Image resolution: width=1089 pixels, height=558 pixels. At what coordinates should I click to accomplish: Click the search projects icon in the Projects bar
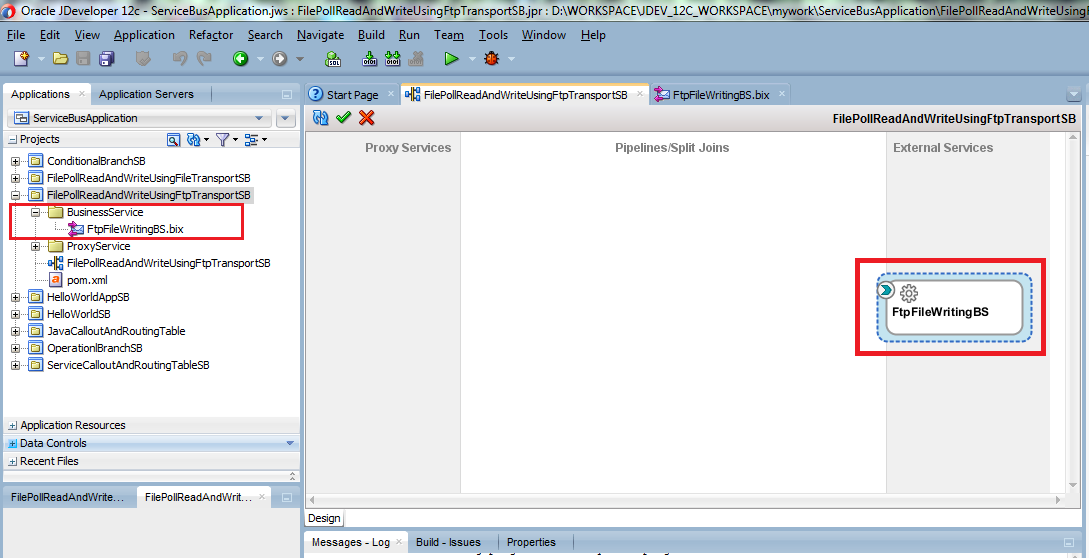pyautogui.click(x=174, y=140)
